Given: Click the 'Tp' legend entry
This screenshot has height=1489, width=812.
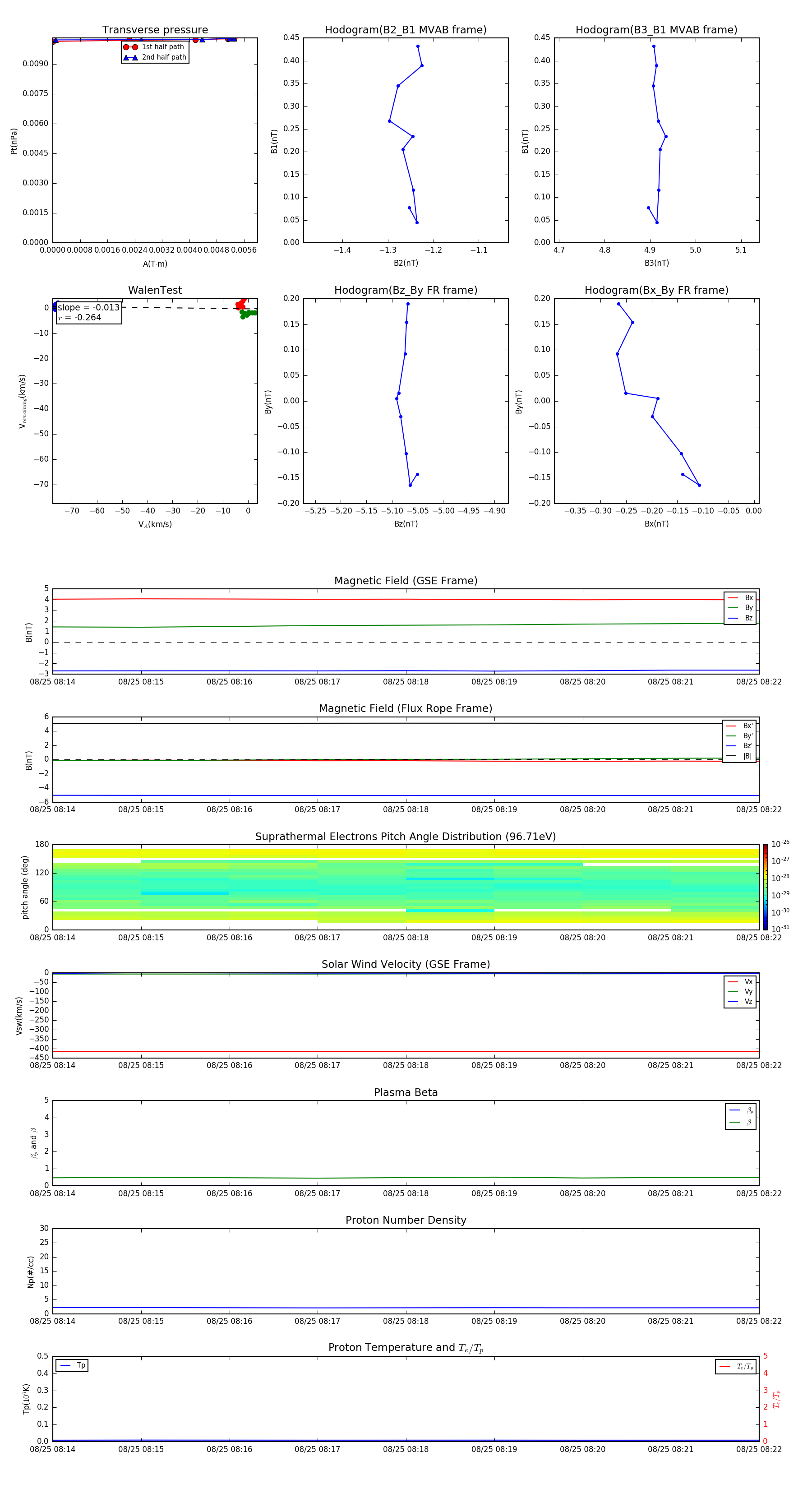Looking at the screenshot, I should pos(72,1365).
